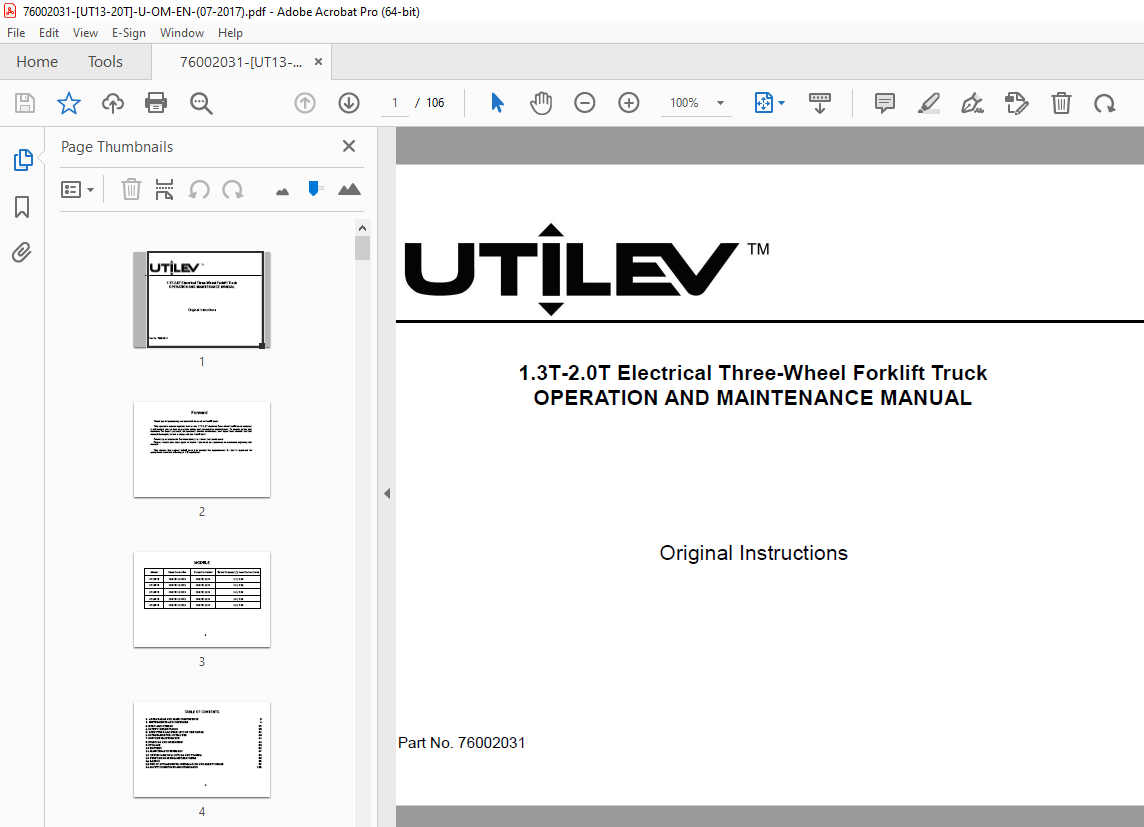Open the Window menu
The width and height of the screenshot is (1144, 827).
click(x=182, y=33)
